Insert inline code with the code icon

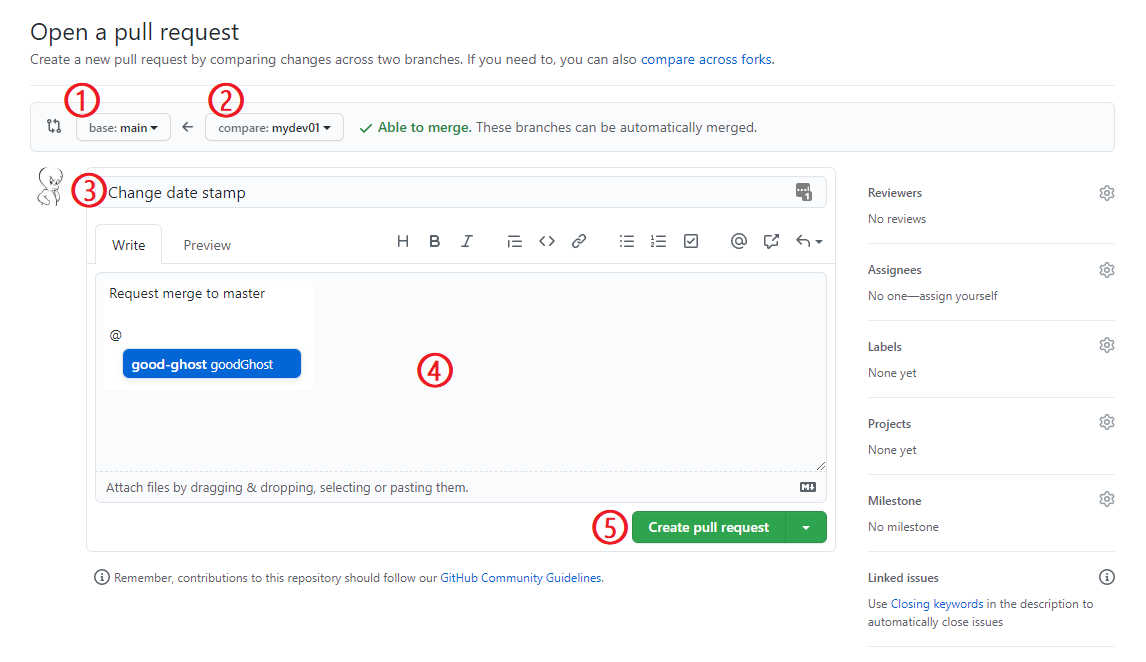pos(546,240)
